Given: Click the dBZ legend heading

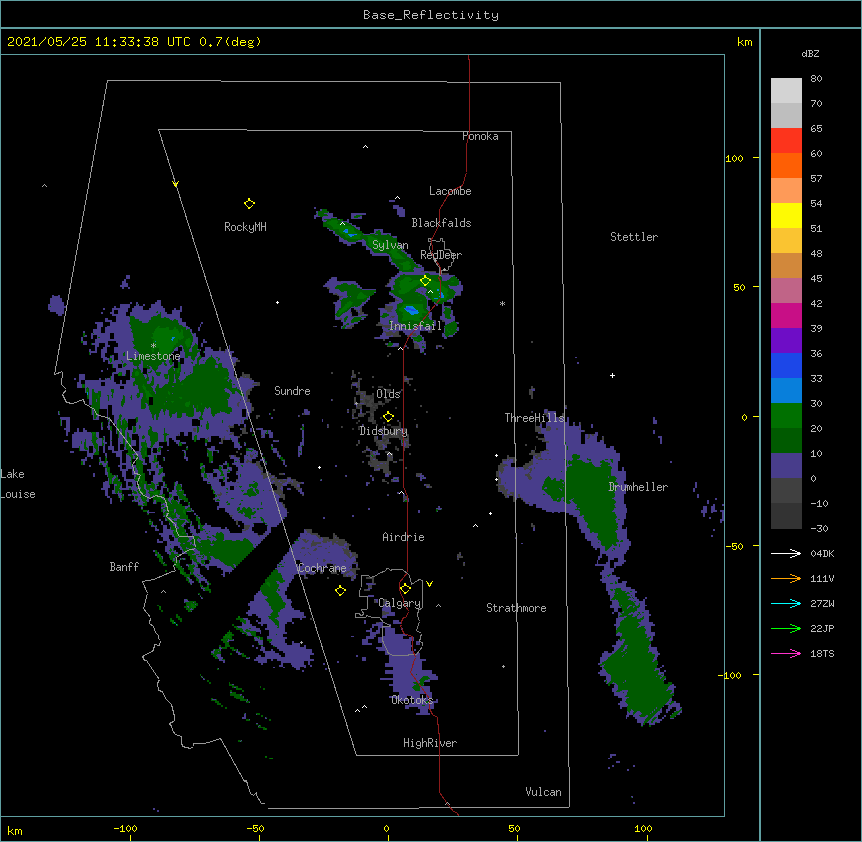Looking at the screenshot, I should (x=810, y=53).
